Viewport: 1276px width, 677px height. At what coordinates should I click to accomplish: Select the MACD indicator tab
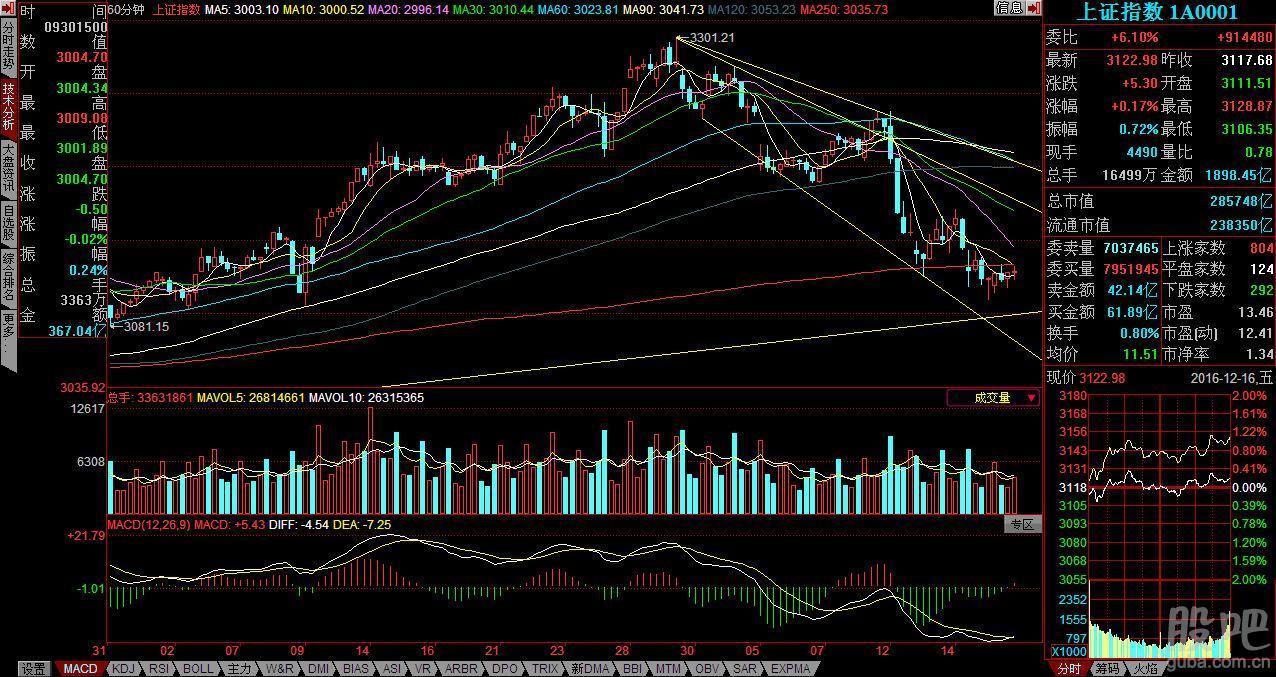[80, 668]
